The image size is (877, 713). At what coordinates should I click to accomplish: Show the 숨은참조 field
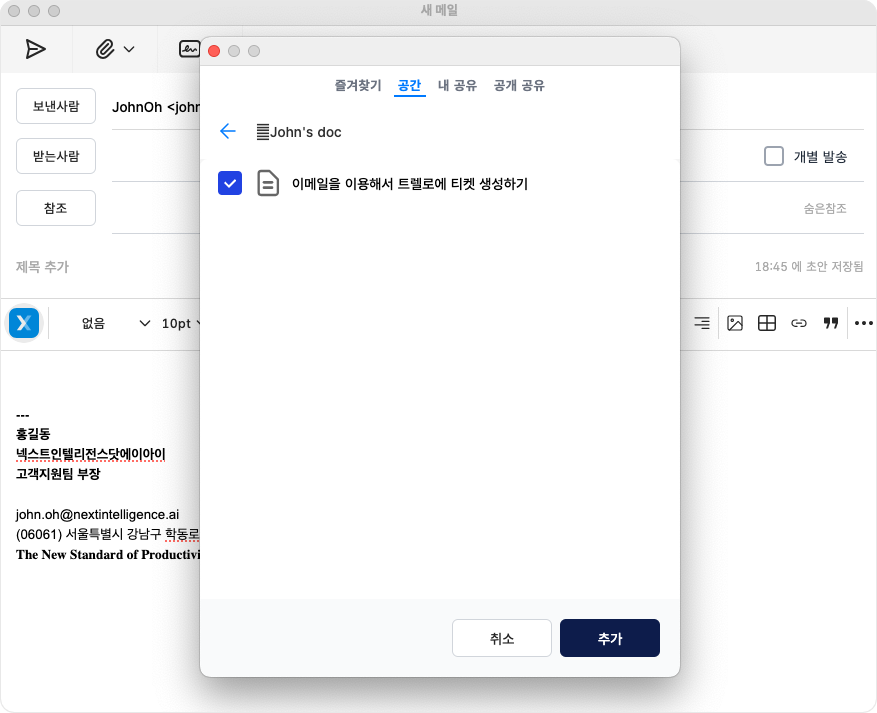click(x=825, y=209)
